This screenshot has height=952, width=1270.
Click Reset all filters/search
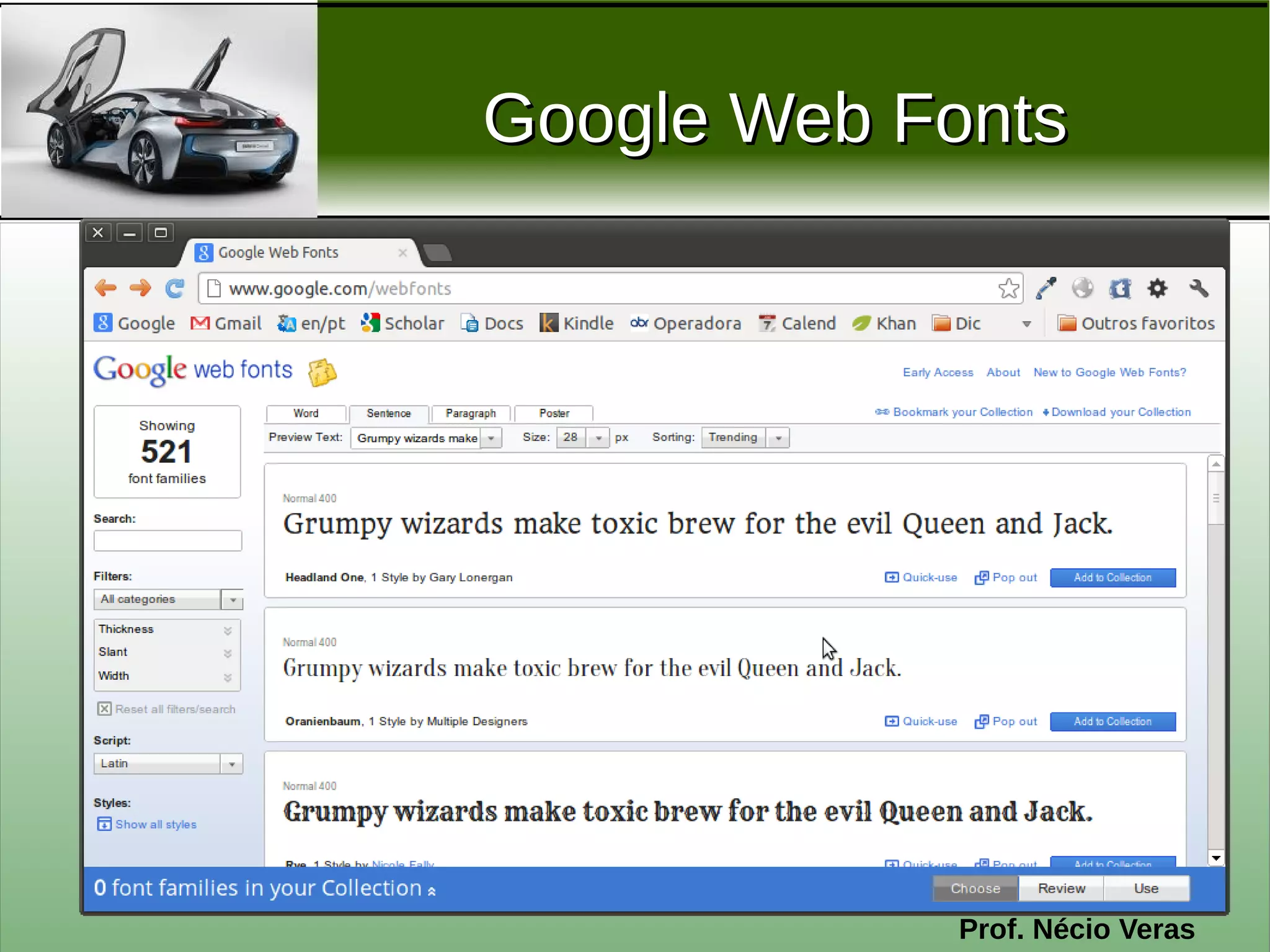166,709
